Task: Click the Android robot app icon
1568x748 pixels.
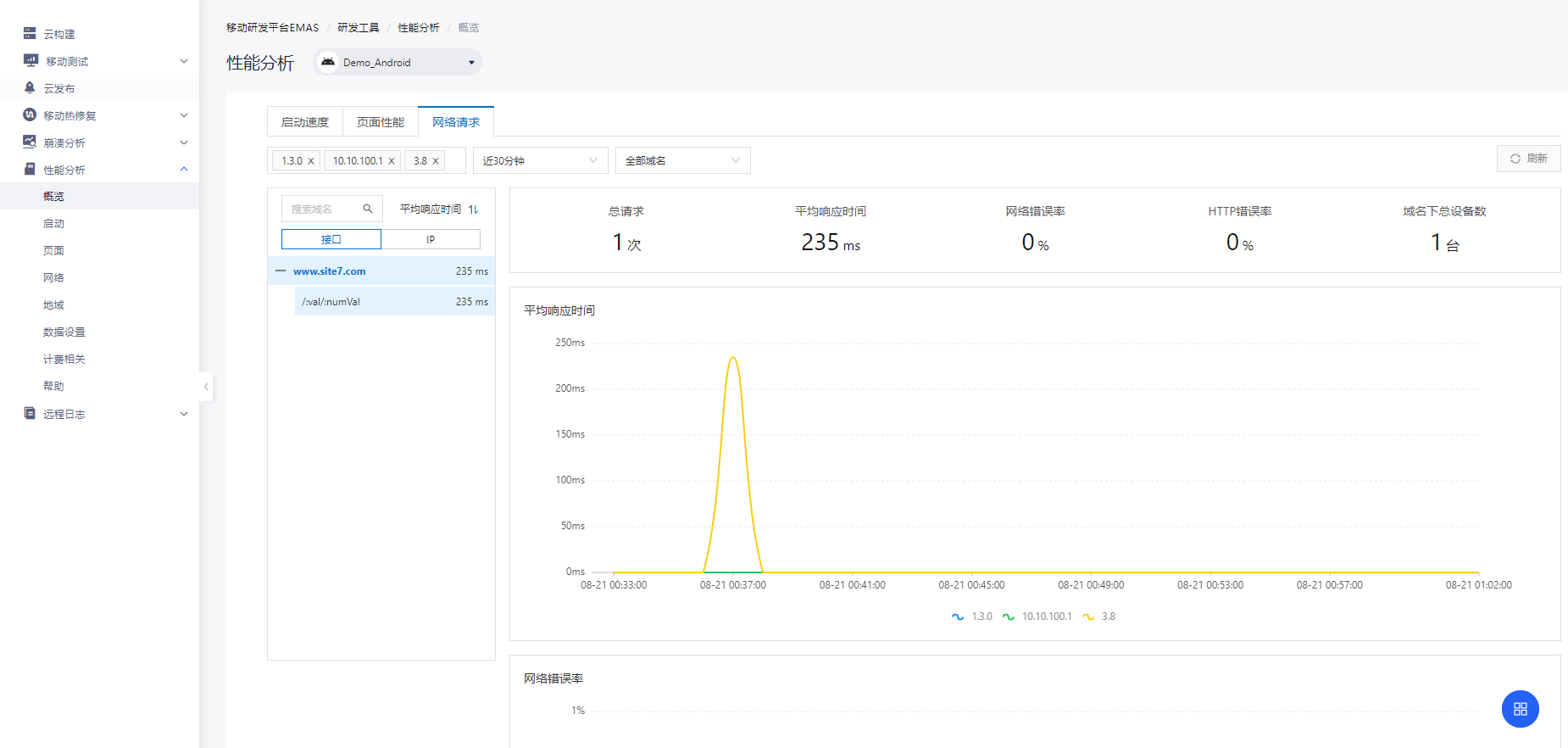Action: (x=328, y=62)
